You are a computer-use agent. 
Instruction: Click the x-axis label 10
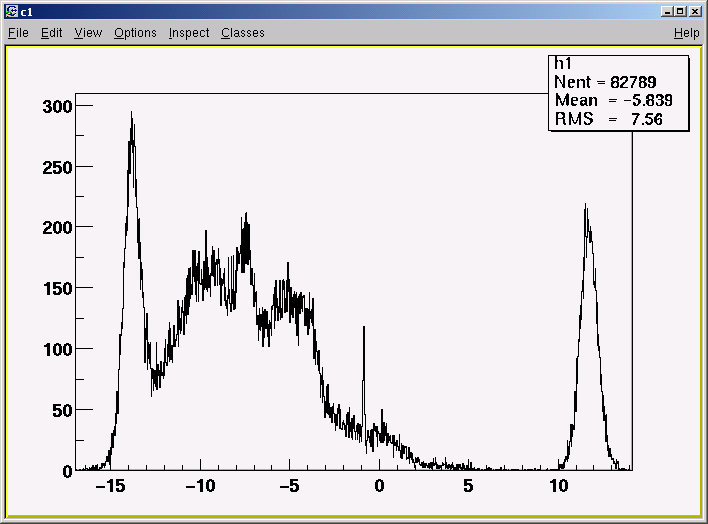pyautogui.click(x=559, y=486)
